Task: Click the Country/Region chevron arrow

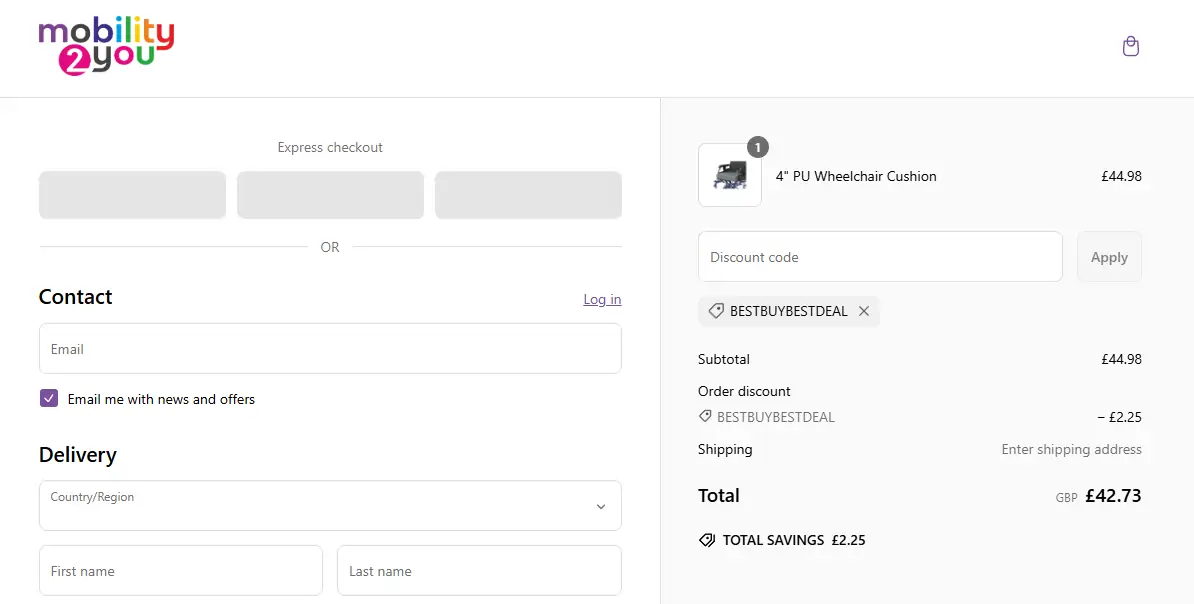Action: coord(601,507)
